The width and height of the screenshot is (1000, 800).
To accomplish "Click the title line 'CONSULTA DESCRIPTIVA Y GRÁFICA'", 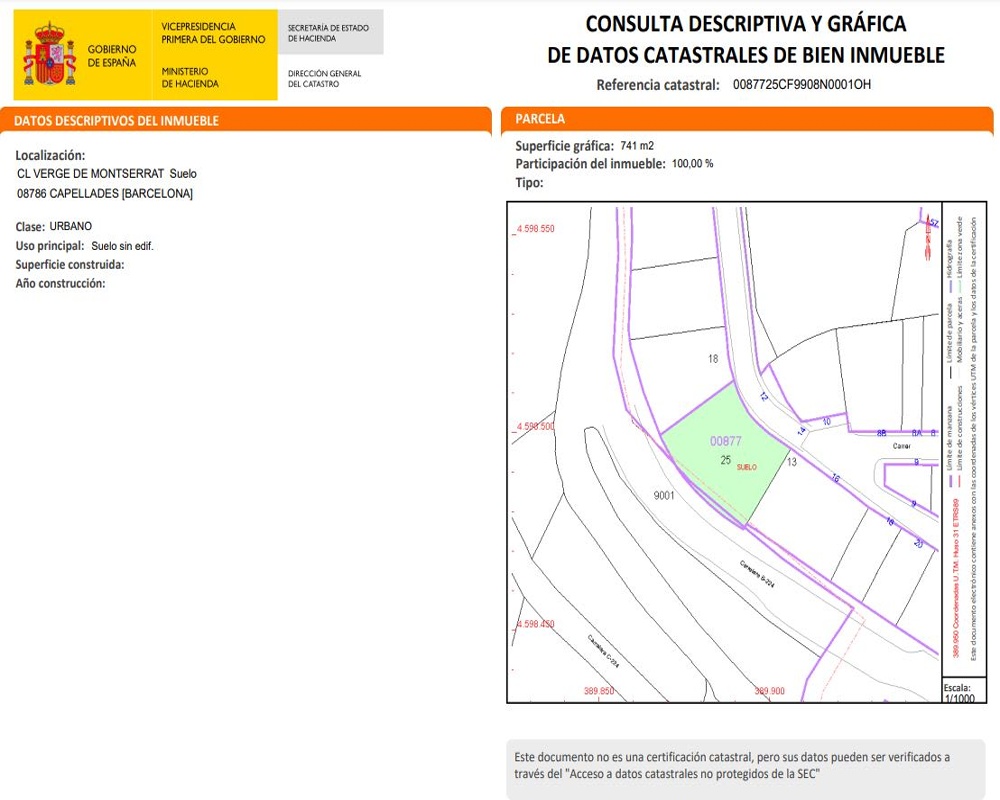I will 746,24.
